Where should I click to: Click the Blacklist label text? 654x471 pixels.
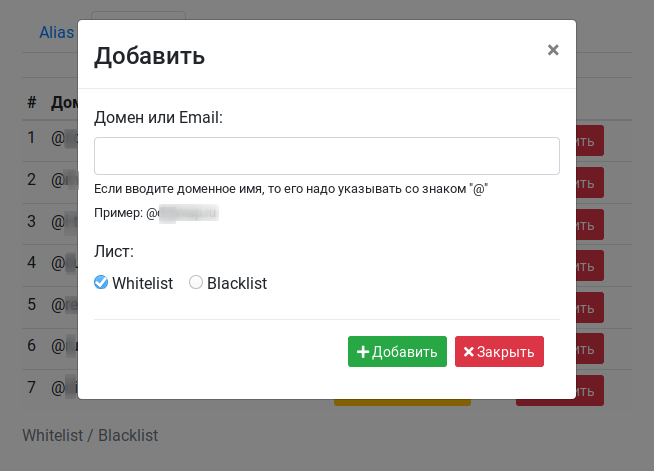click(237, 283)
